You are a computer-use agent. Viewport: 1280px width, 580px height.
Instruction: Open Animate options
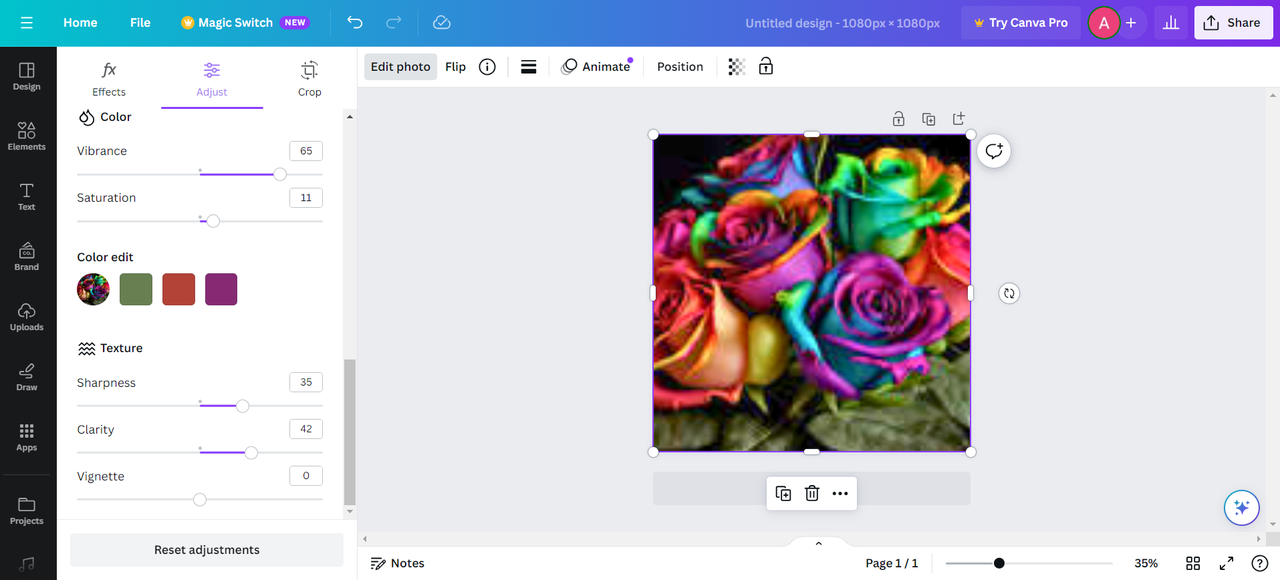point(596,67)
